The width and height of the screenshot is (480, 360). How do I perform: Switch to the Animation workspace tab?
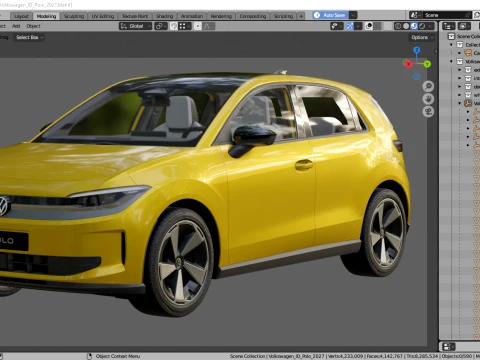click(x=192, y=16)
